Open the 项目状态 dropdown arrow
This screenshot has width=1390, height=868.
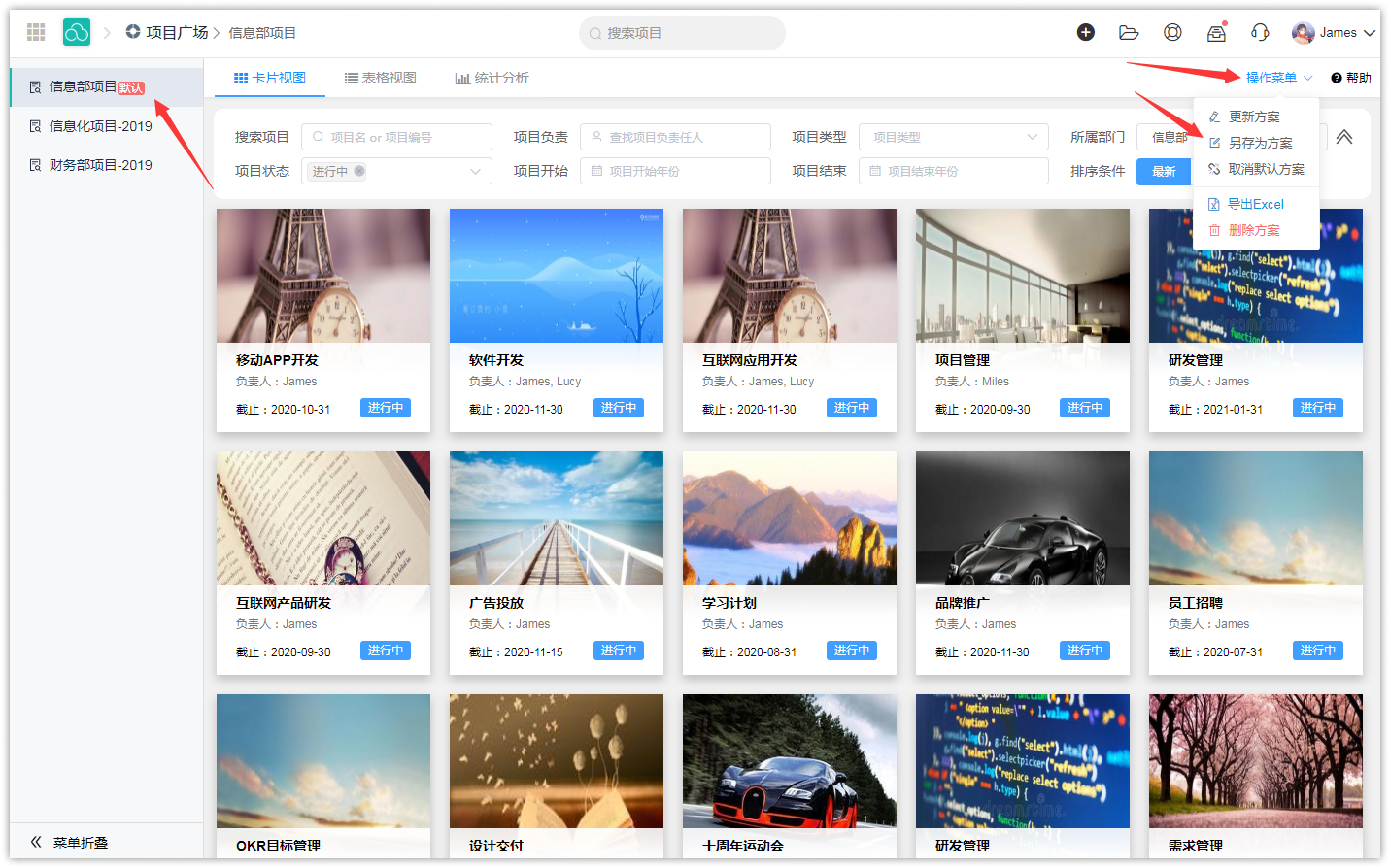click(475, 171)
